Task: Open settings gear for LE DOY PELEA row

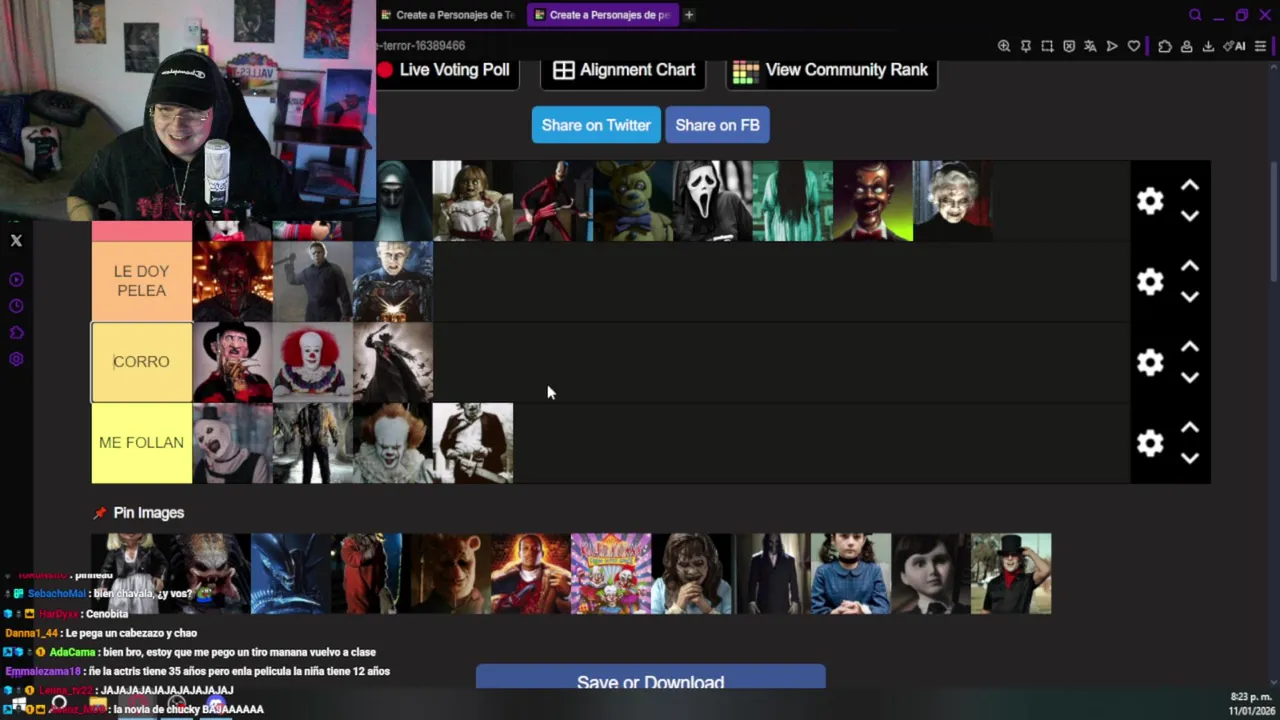Action: point(1150,282)
